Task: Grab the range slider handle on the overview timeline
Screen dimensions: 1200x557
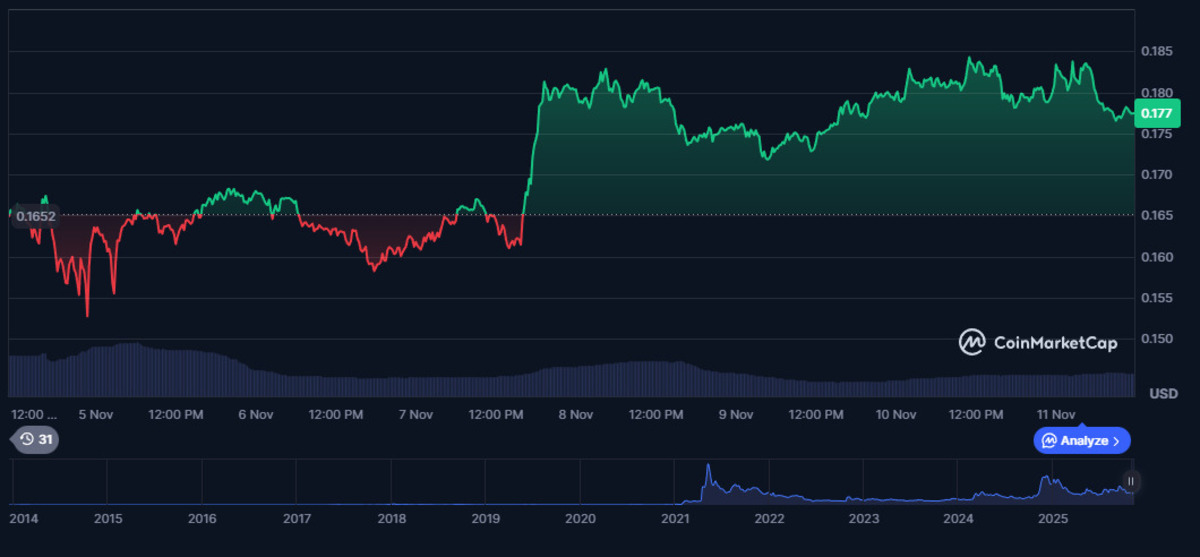Action: [1131, 482]
